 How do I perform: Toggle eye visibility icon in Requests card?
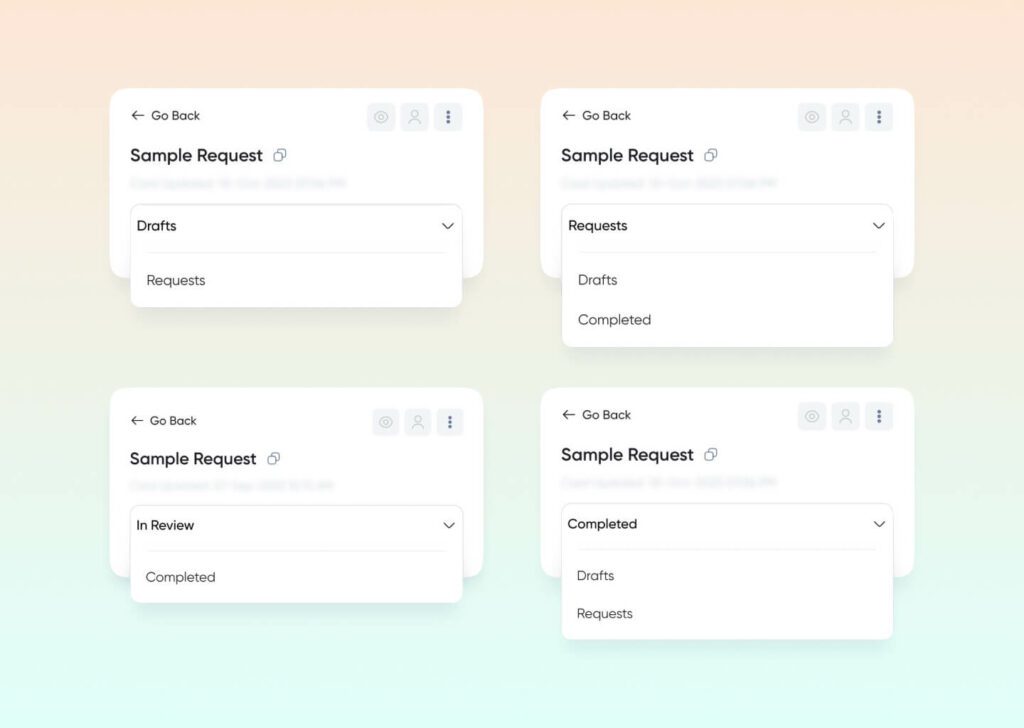point(812,117)
